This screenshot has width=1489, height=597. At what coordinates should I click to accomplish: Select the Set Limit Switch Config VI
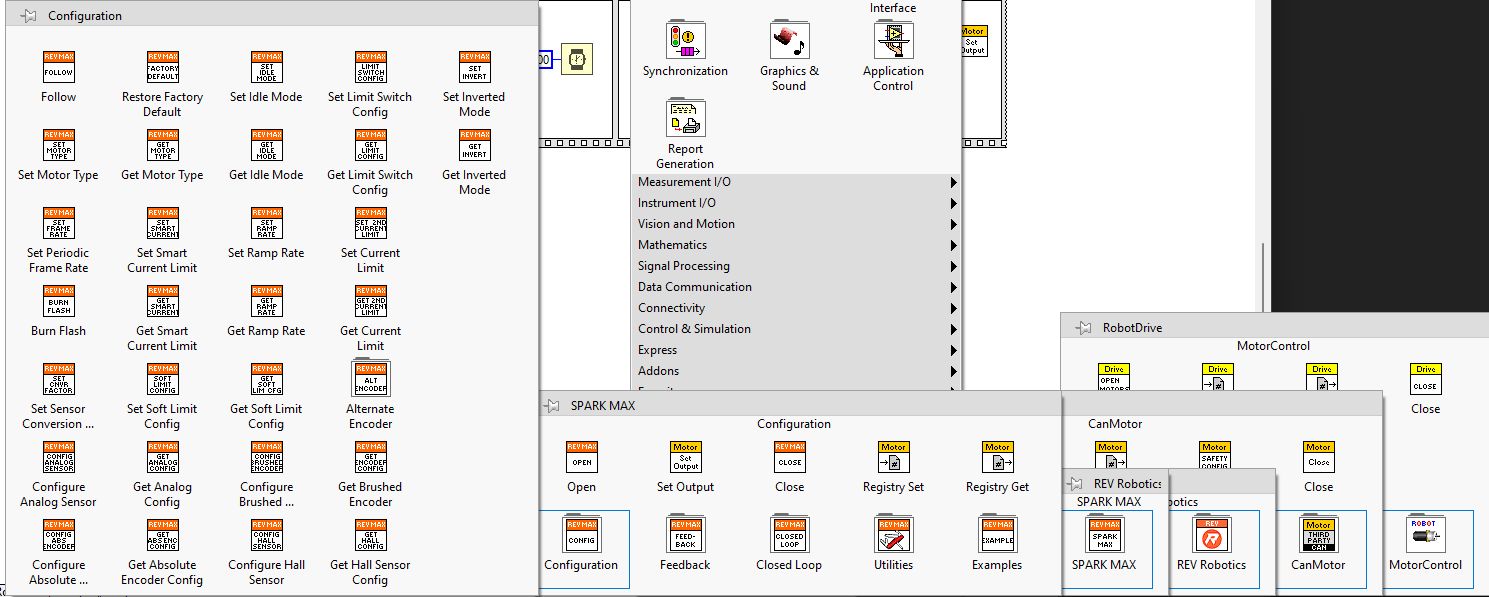(x=371, y=67)
